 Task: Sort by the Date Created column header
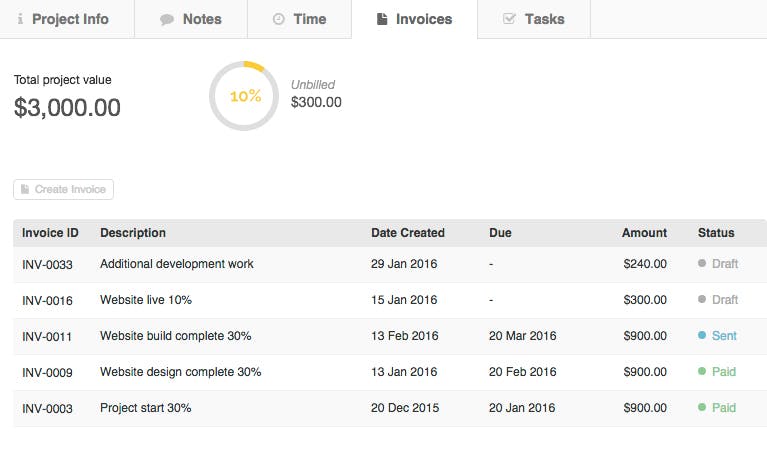coord(407,233)
